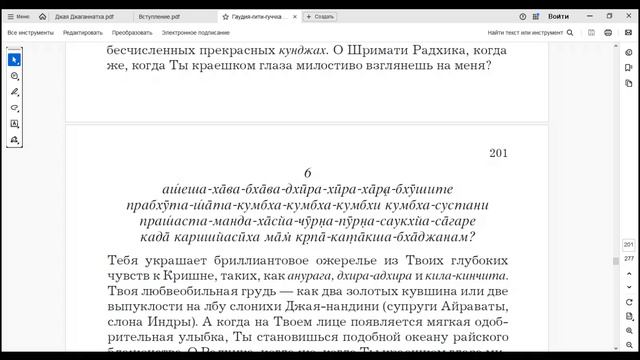Click the italic word анурага
Image resolution: width=640 pixels, height=360 pixels.
click(x=309, y=276)
